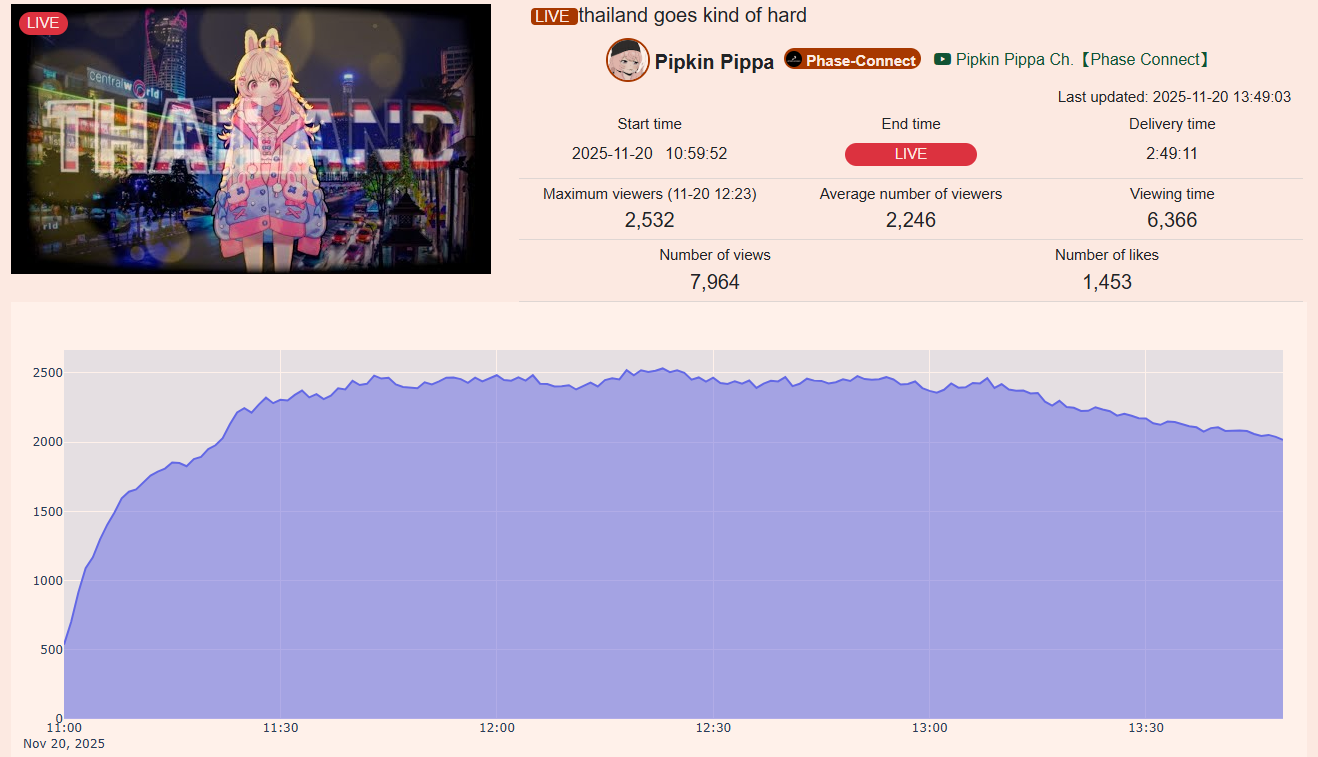Click the 11:30 tick on the chart axis
1318x757 pixels.
tap(281, 728)
